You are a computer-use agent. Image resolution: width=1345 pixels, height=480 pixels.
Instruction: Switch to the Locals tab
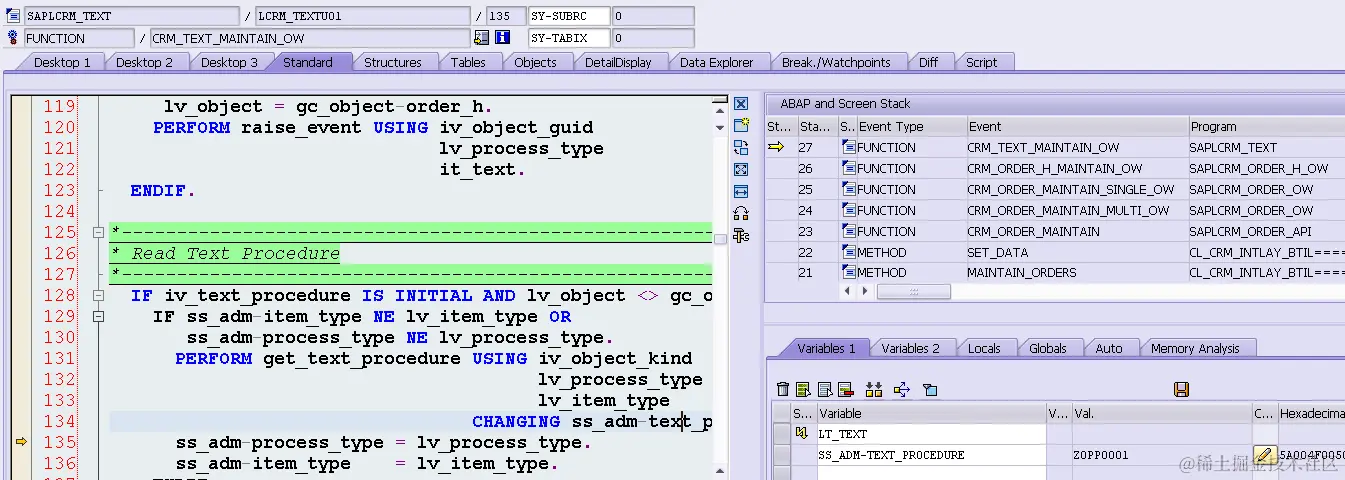point(984,348)
